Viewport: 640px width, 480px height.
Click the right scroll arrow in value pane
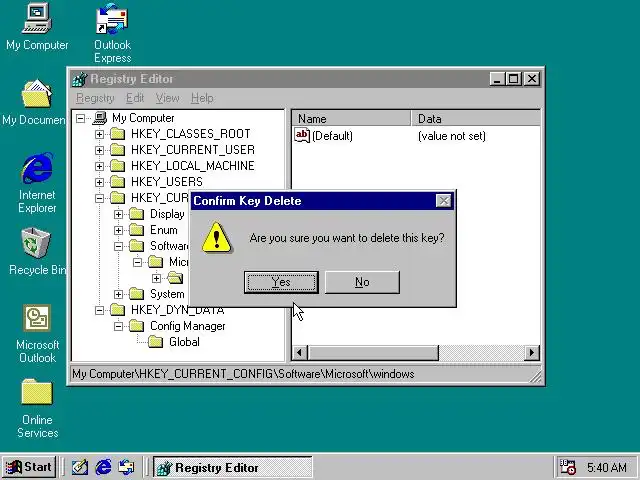(x=531, y=353)
